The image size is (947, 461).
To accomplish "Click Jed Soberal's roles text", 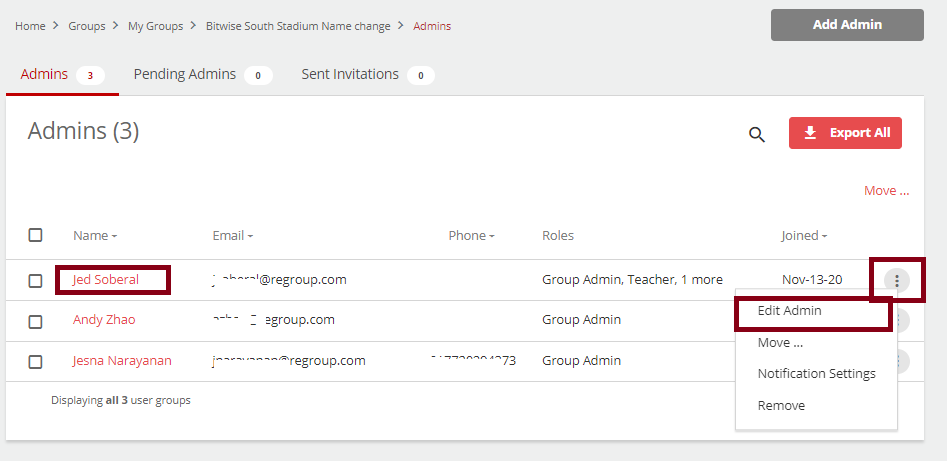I will point(632,280).
